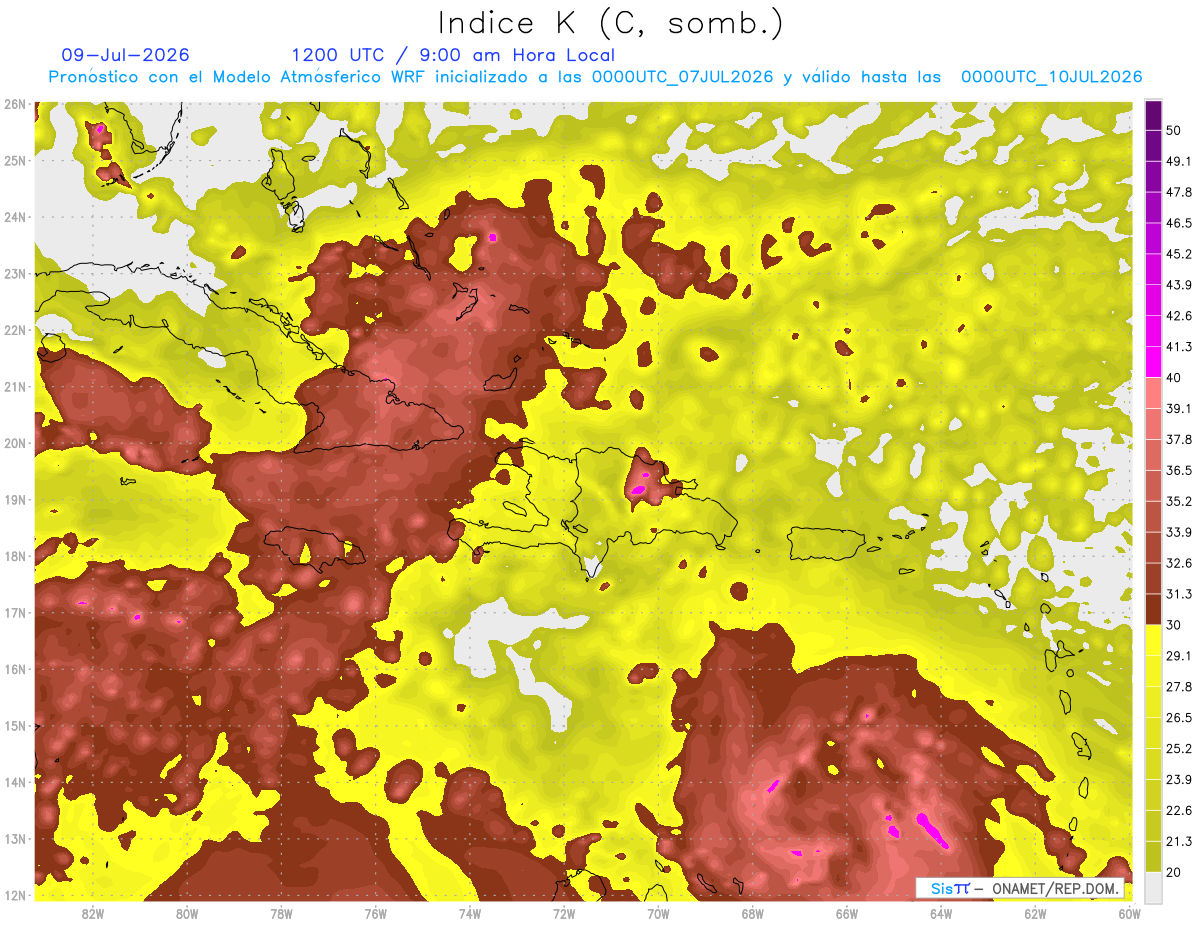The image size is (1200, 927).
Task: Click the latitude label '26N'
Action: [15, 104]
